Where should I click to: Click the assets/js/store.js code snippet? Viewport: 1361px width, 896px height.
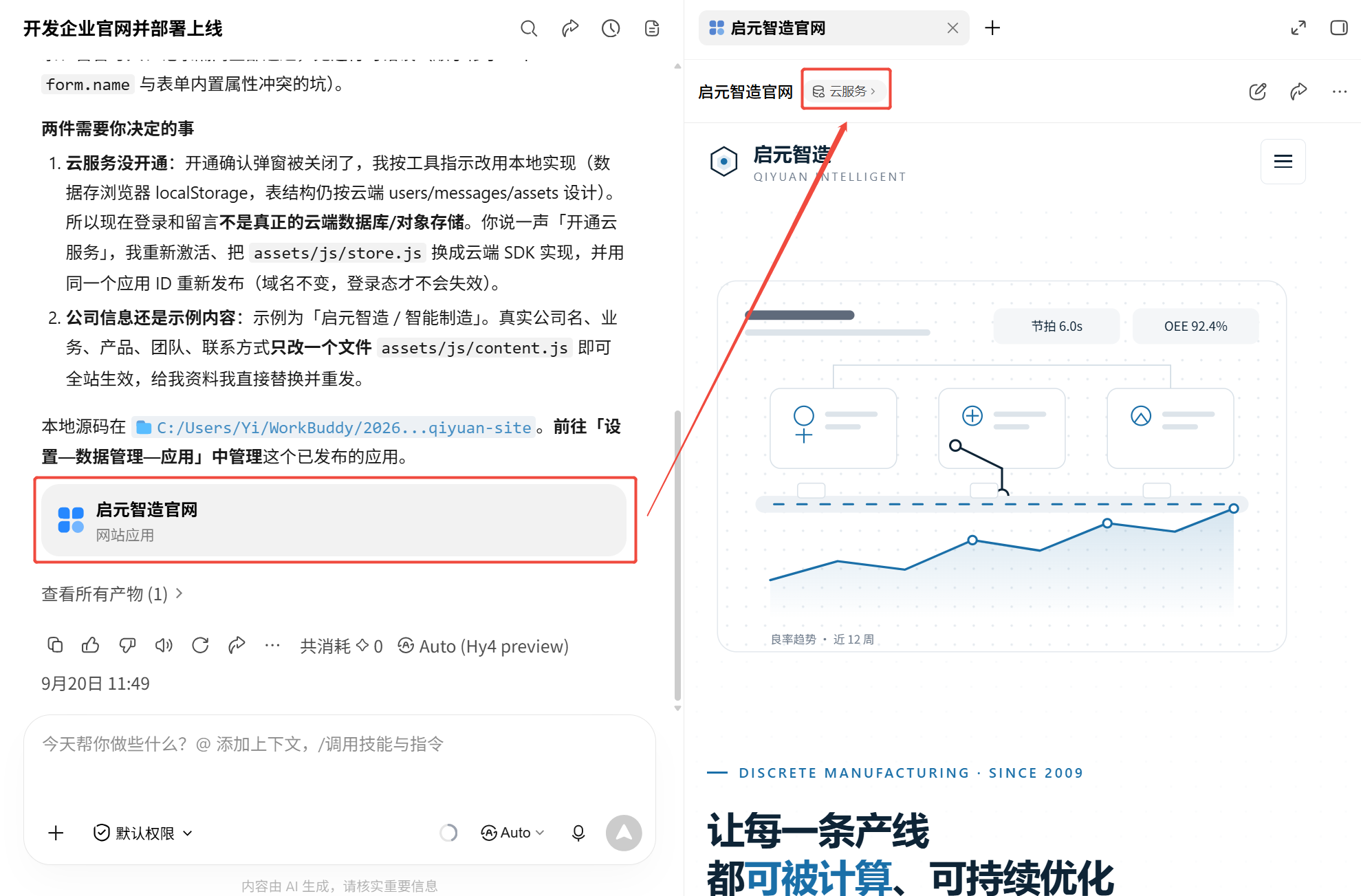(x=337, y=253)
